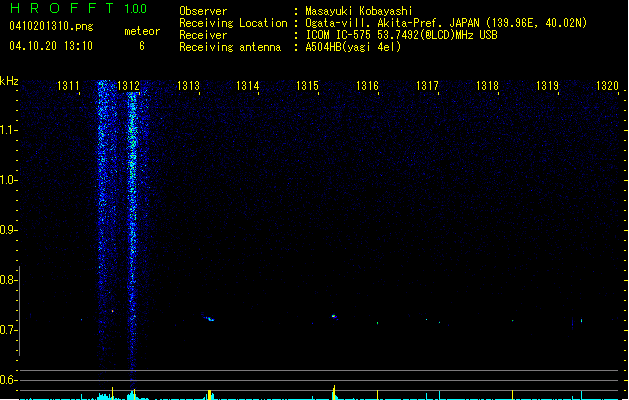Click the 1317 time axis label
This screenshot has height=400, width=629.
427,85
